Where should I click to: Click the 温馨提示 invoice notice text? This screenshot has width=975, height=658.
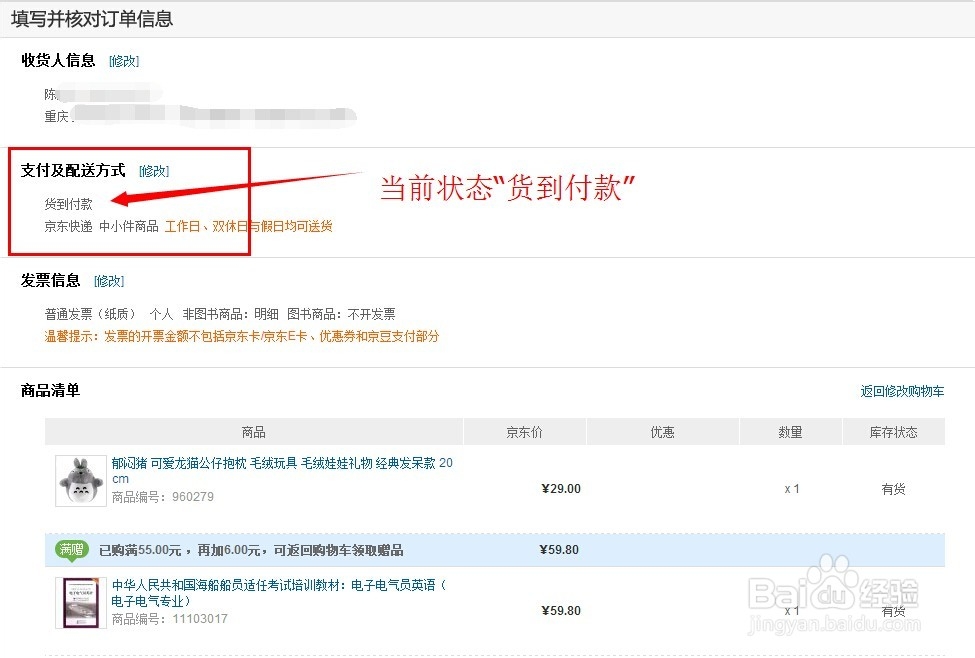click(242, 336)
